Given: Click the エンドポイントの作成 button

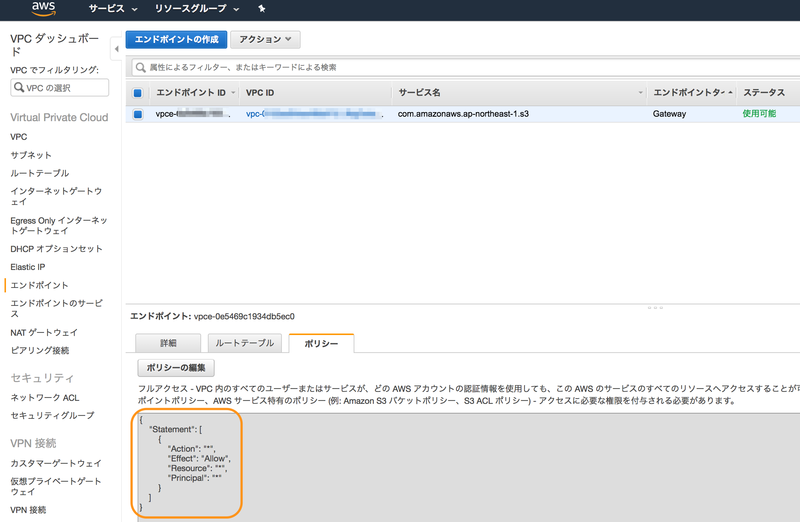Looking at the screenshot, I should 177,39.
